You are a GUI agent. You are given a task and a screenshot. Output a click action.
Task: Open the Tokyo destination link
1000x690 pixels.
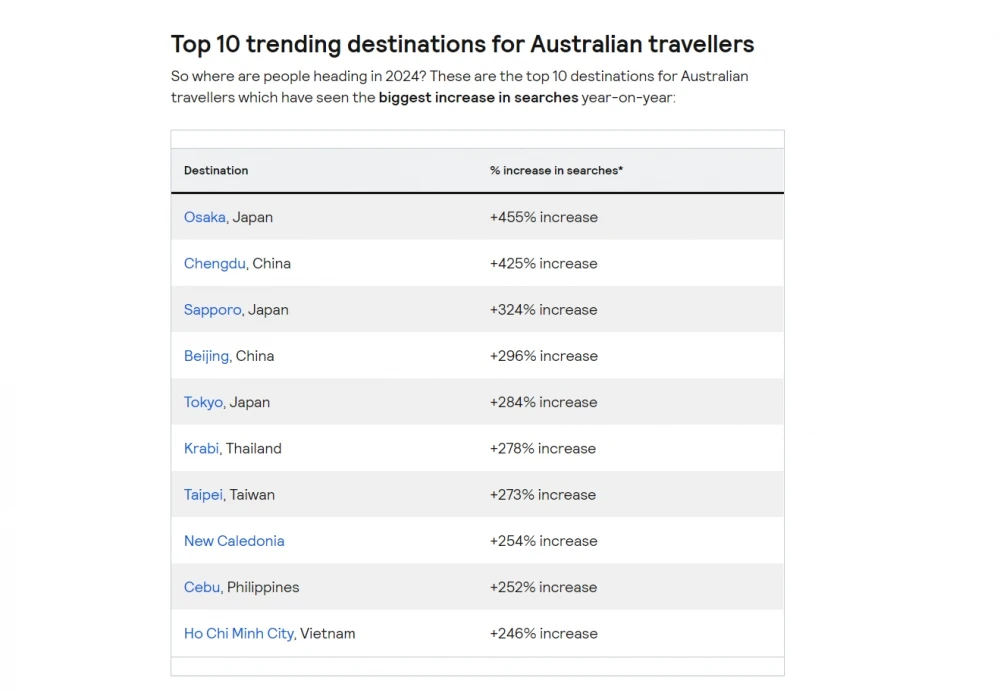point(203,402)
